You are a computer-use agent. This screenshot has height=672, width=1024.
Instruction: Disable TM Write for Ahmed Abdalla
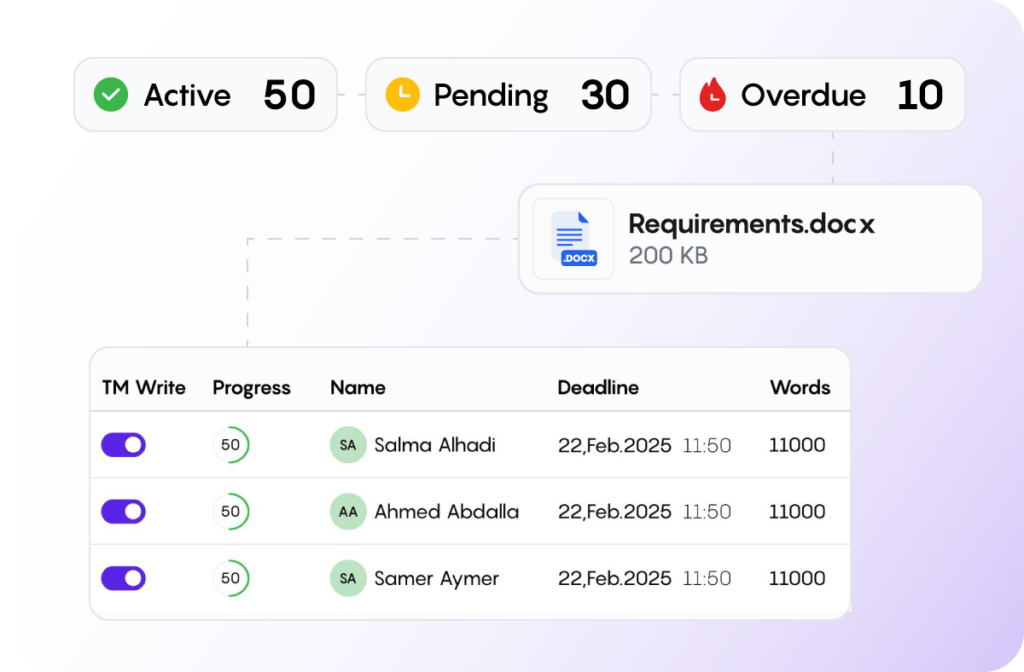(123, 511)
